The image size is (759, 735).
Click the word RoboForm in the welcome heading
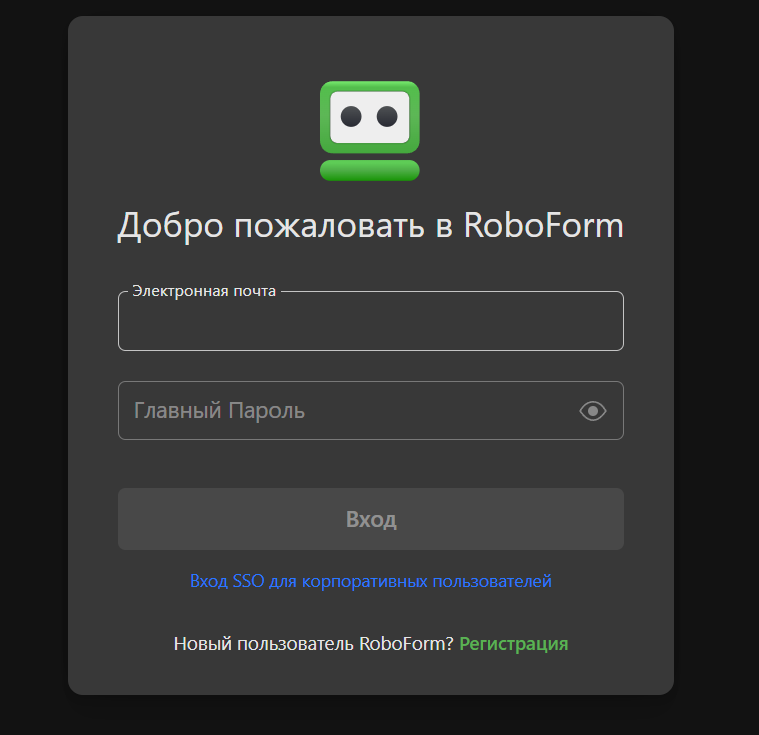pyautogui.click(x=544, y=226)
